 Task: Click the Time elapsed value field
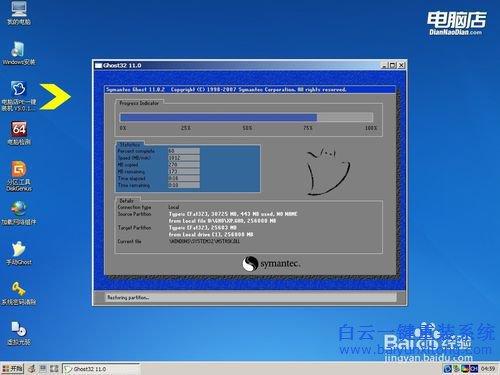tap(184, 178)
